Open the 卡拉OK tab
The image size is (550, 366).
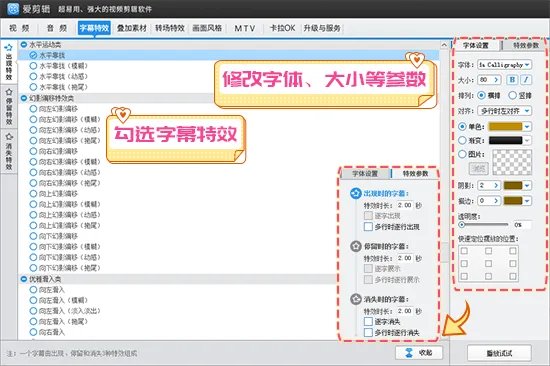coord(282,28)
